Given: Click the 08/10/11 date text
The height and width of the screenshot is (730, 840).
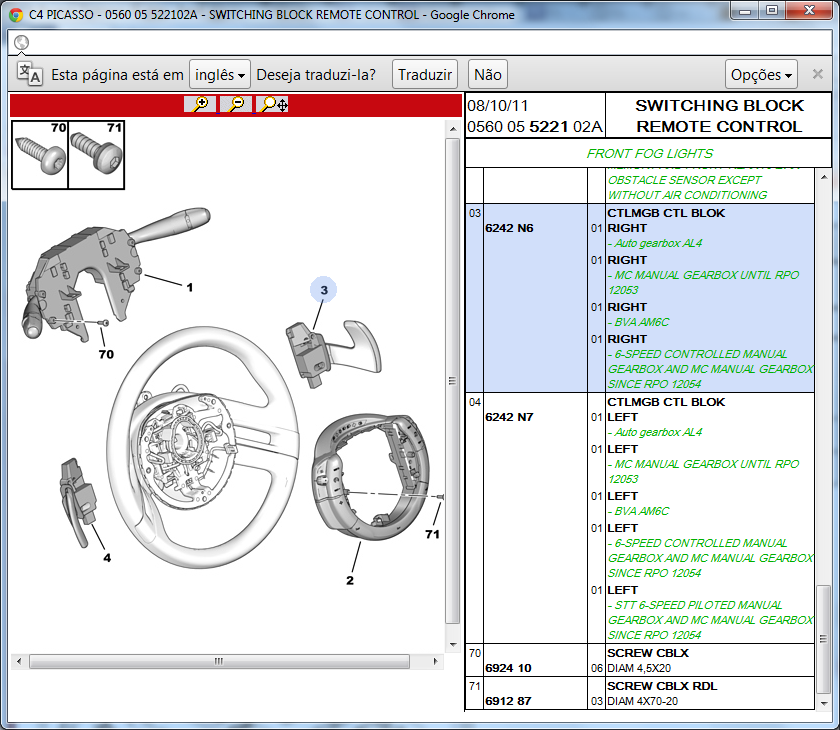Looking at the screenshot, I should pyautogui.click(x=498, y=106).
